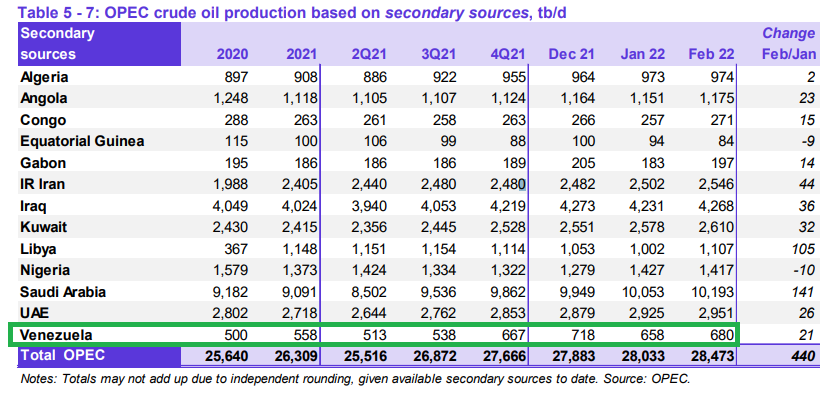Select the 'Kuwait' row label
The height and width of the screenshot is (399, 836).
[x=44, y=227]
